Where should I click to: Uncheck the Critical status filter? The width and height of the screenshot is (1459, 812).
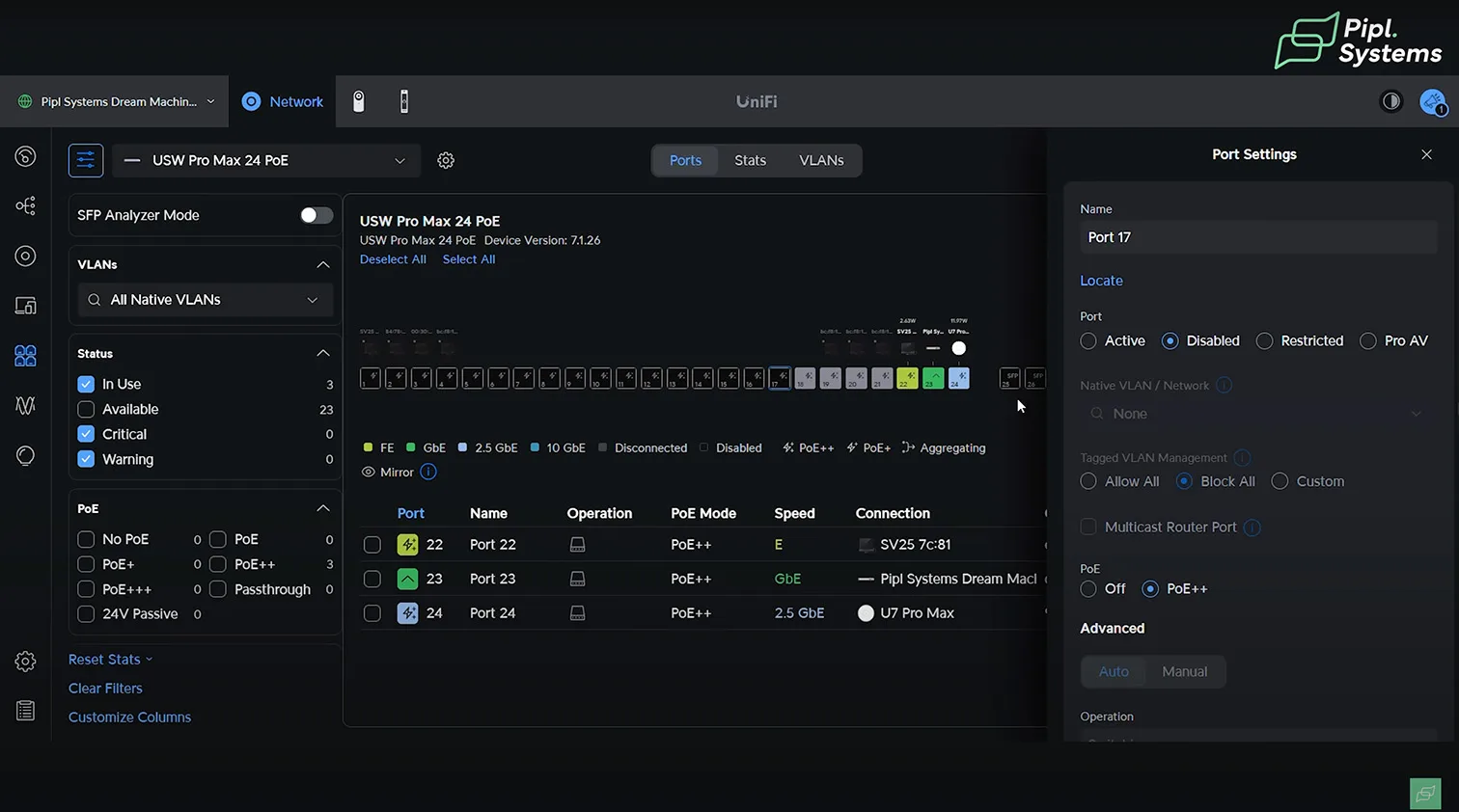86,434
